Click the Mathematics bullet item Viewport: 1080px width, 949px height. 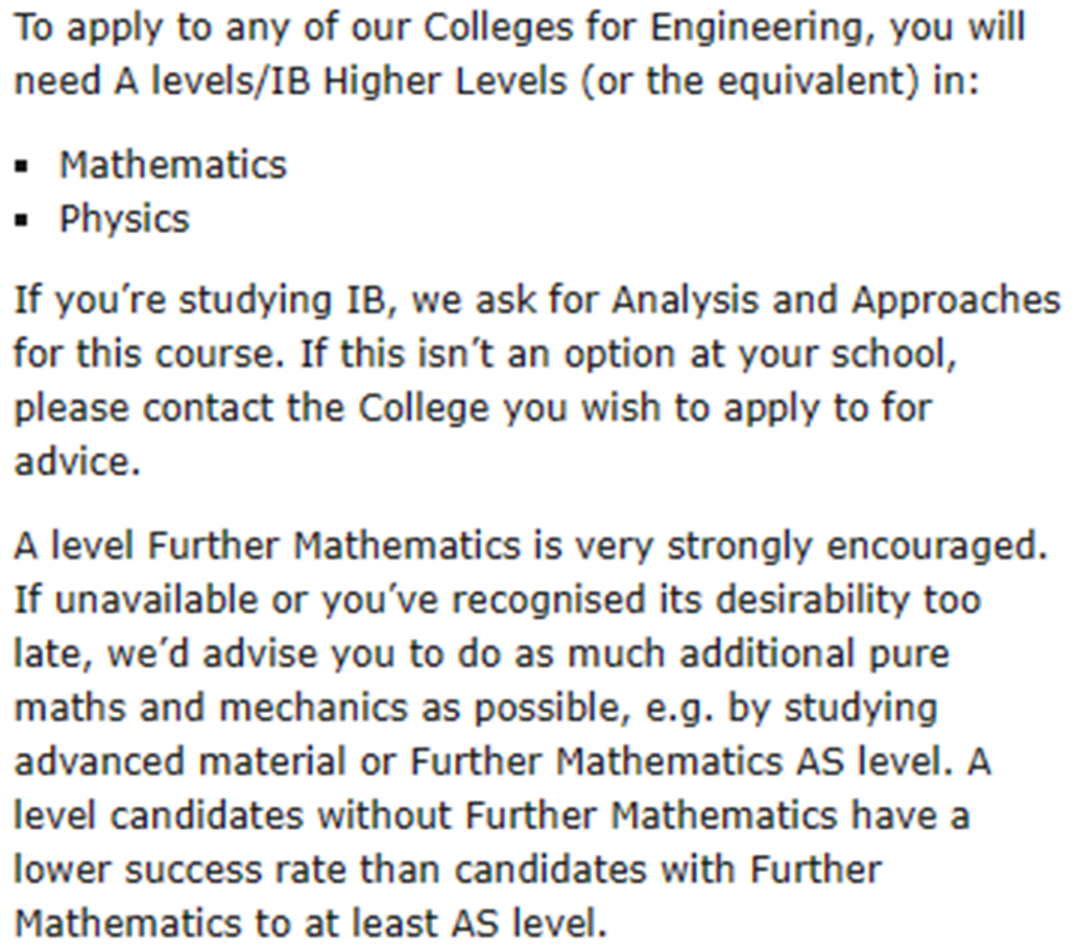[x=173, y=165]
